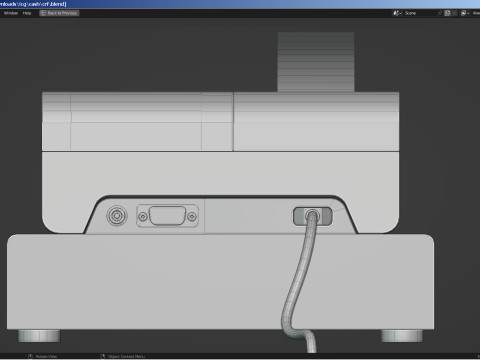Click the round coaxial connector on model

coord(117,216)
